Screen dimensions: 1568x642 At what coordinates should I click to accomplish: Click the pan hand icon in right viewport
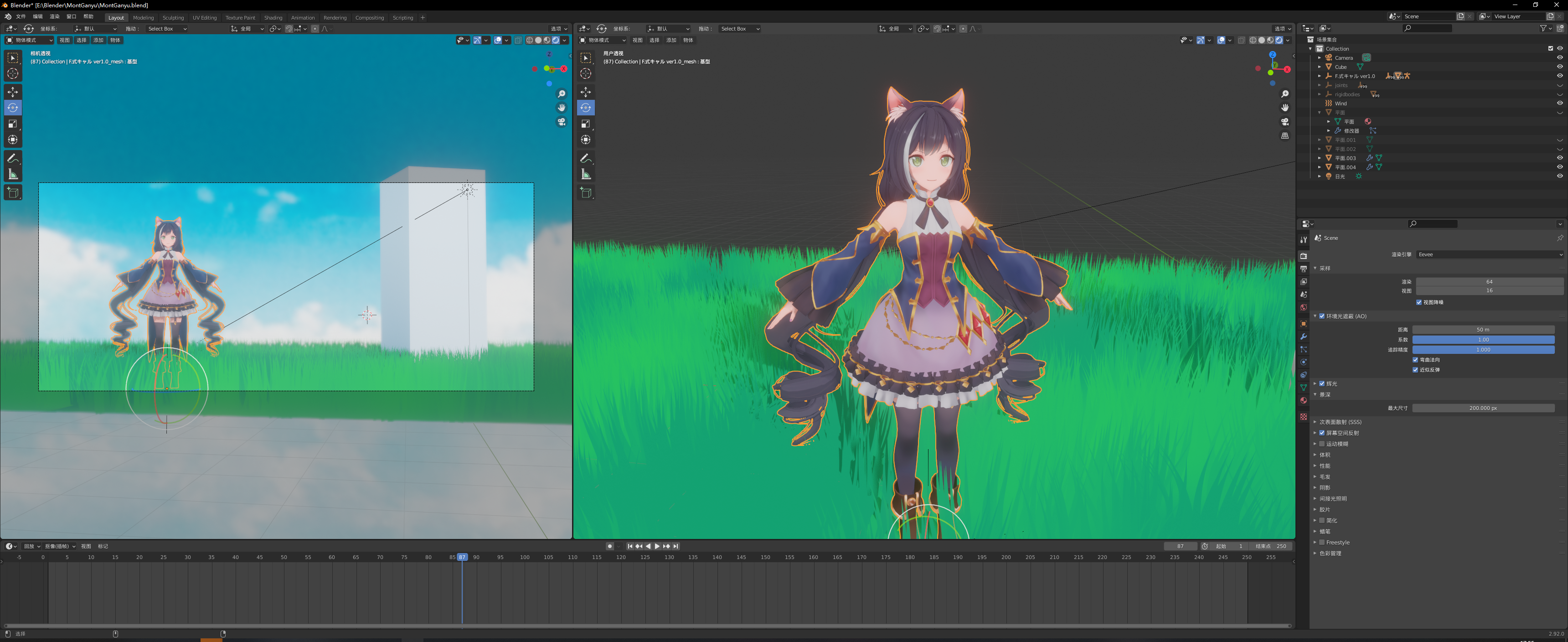click(x=1284, y=108)
